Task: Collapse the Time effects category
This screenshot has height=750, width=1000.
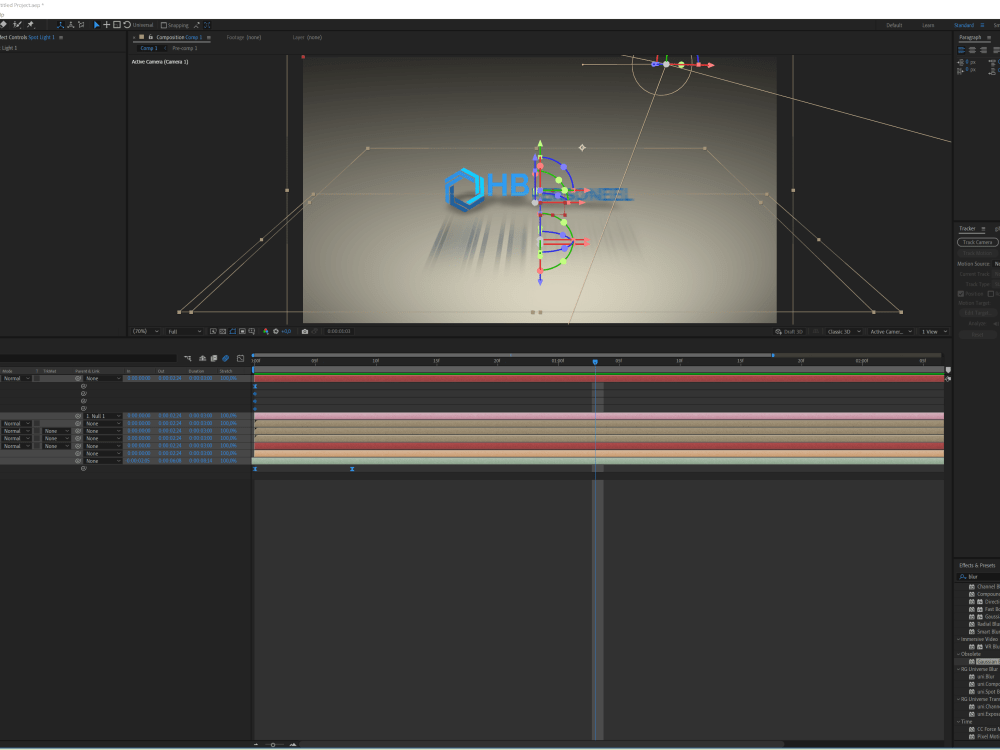Action: (959, 722)
